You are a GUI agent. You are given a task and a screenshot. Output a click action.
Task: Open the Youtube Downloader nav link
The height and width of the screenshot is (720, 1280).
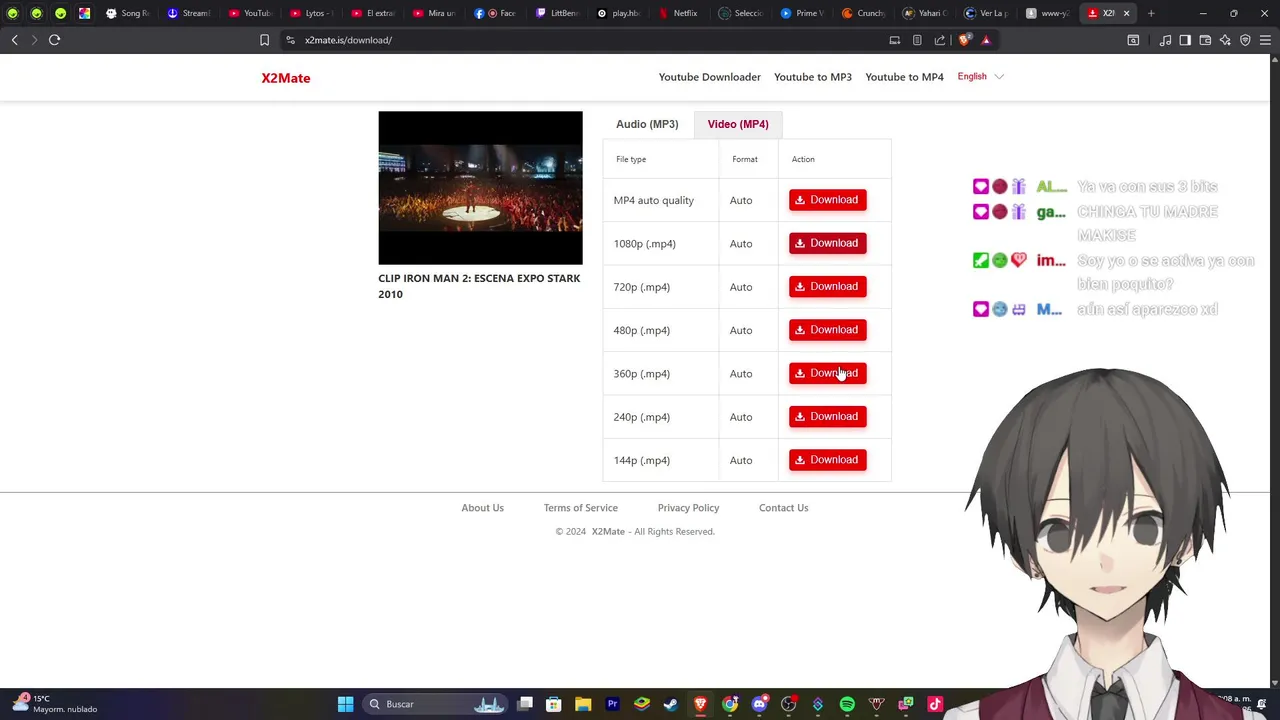[709, 77]
